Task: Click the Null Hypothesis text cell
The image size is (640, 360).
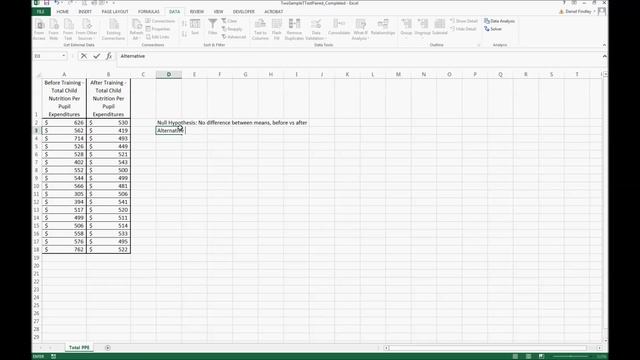Action: [232, 122]
